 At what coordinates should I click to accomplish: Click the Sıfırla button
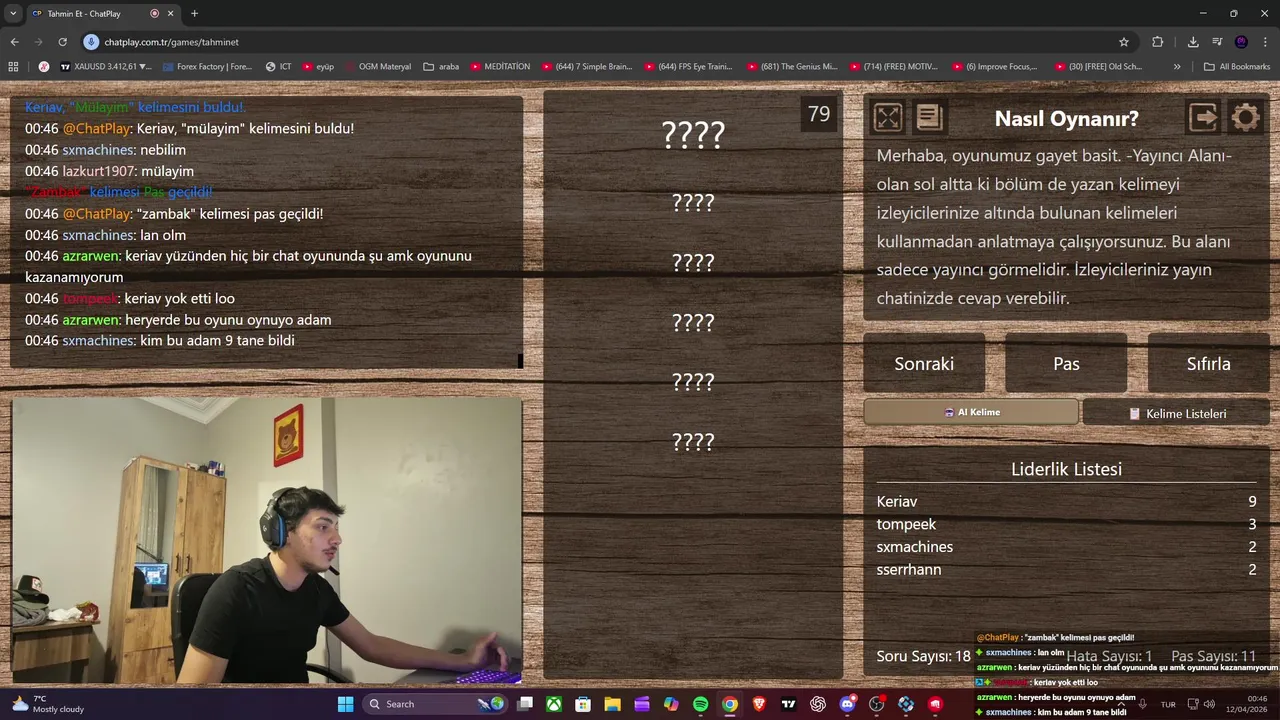coord(1208,364)
